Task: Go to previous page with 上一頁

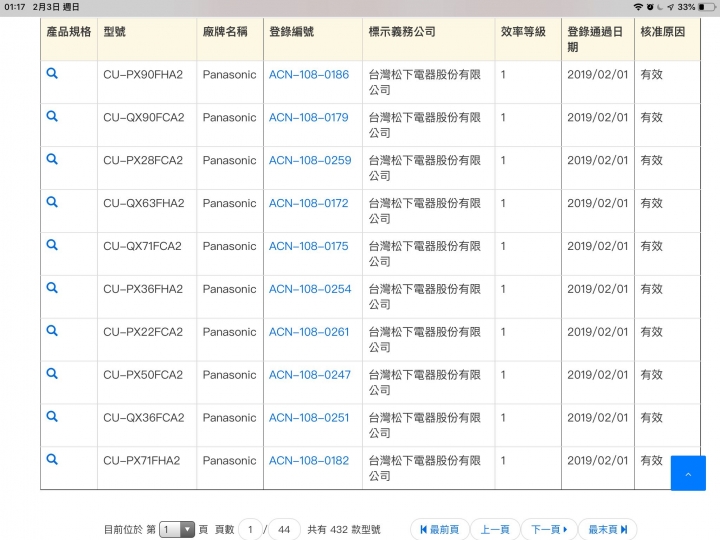Action: [495, 529]
